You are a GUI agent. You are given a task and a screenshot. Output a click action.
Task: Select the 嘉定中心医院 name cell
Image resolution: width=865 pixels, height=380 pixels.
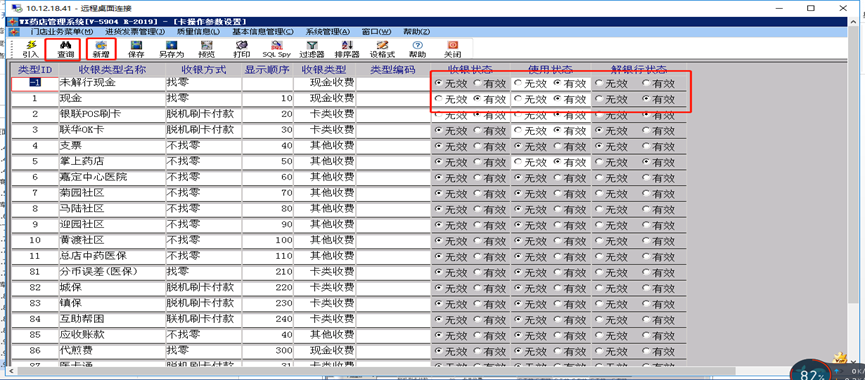(x=111, y=178)
